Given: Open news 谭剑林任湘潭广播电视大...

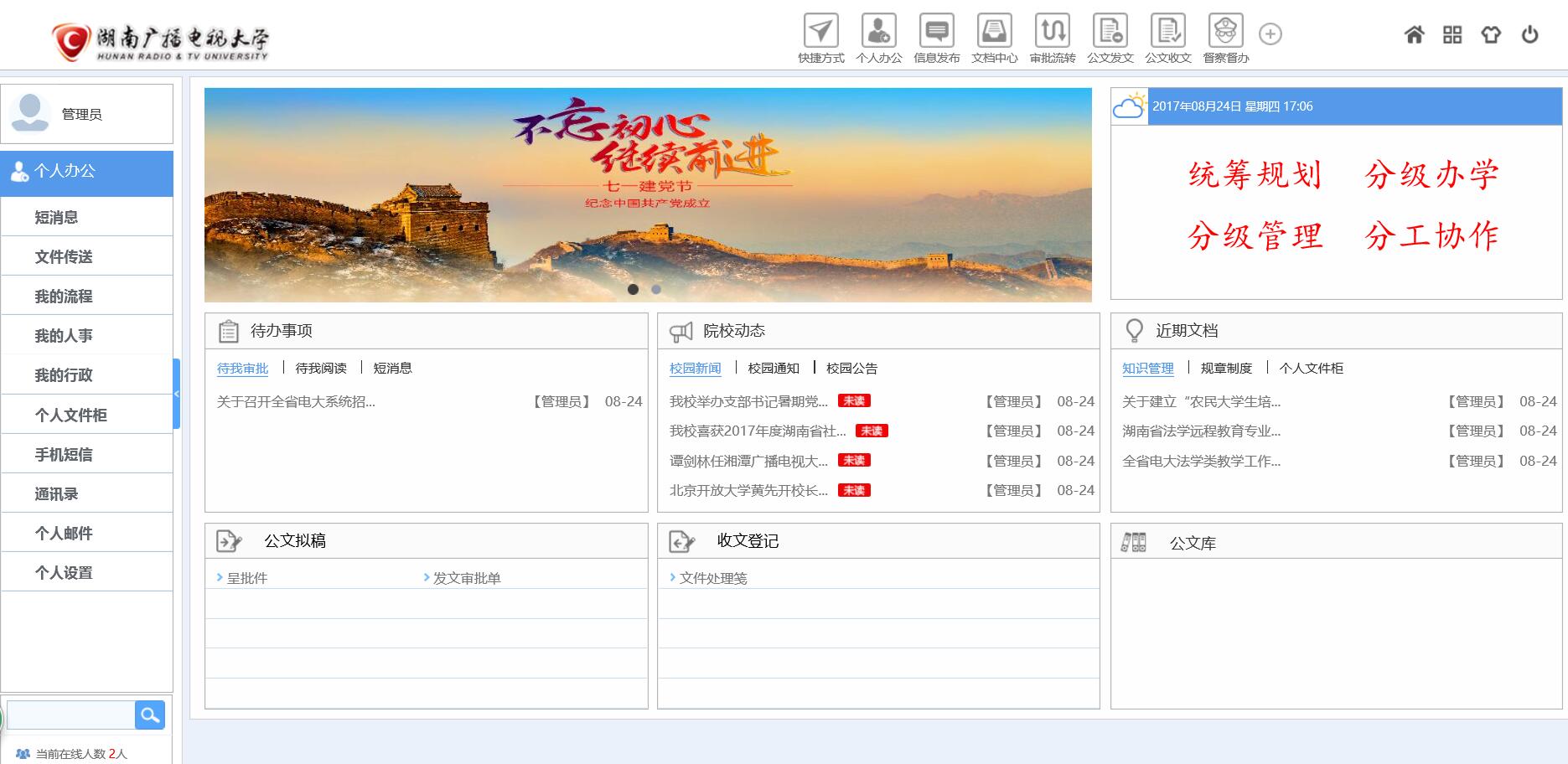Looking at the screenshot, I should pyautogui.click(x=748, y=461).
